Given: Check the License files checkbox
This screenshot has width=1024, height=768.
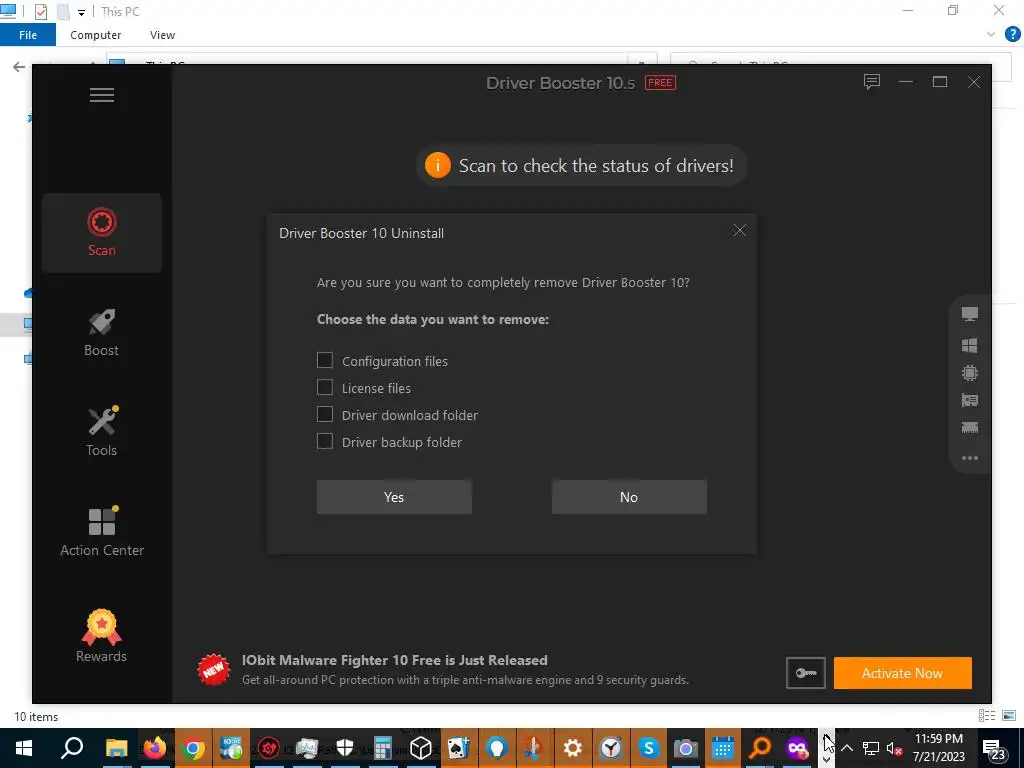Looking at the screenshot, I should (325, 387).
